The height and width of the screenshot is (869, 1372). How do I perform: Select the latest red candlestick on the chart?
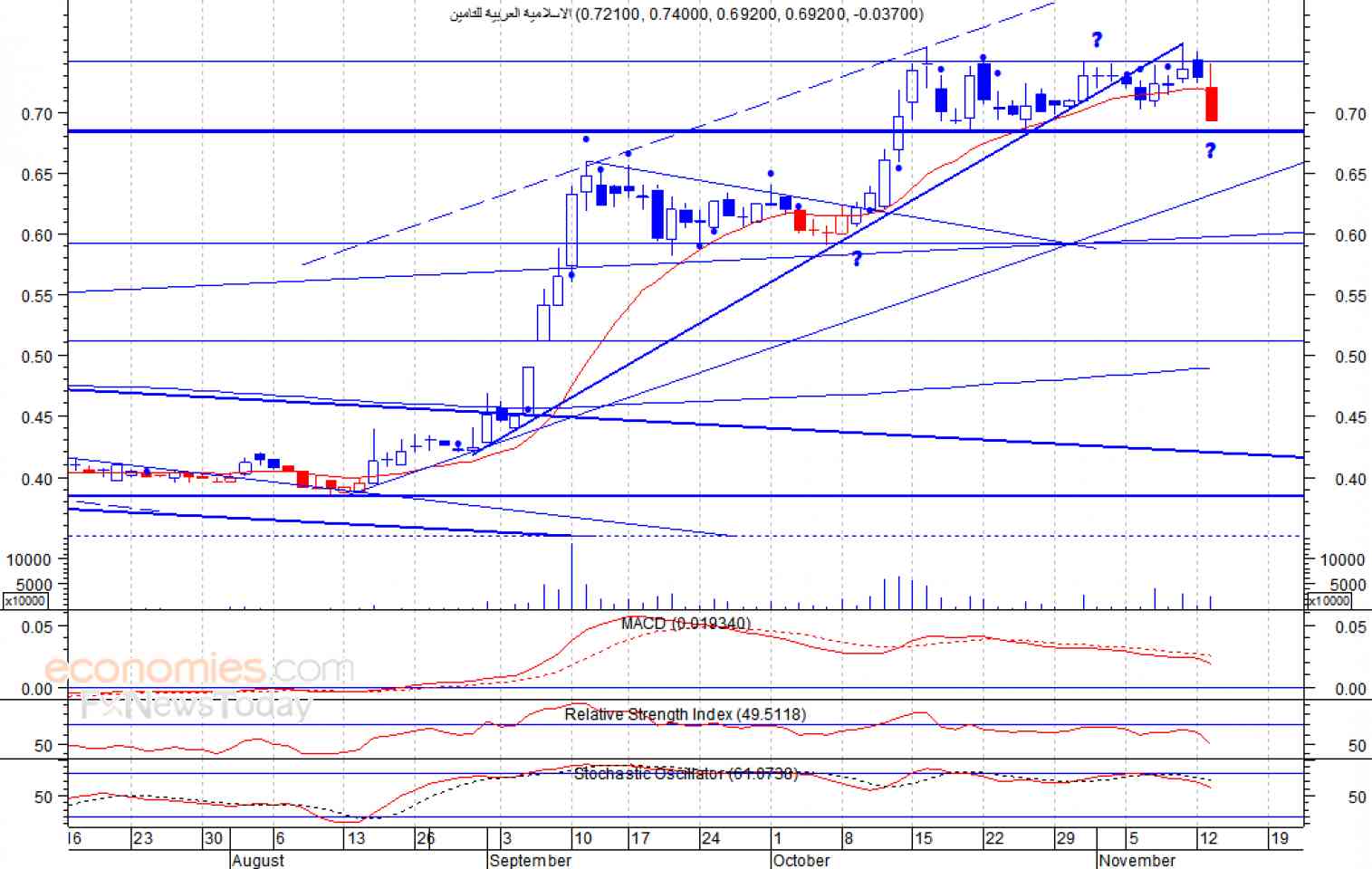(1212, 104)
